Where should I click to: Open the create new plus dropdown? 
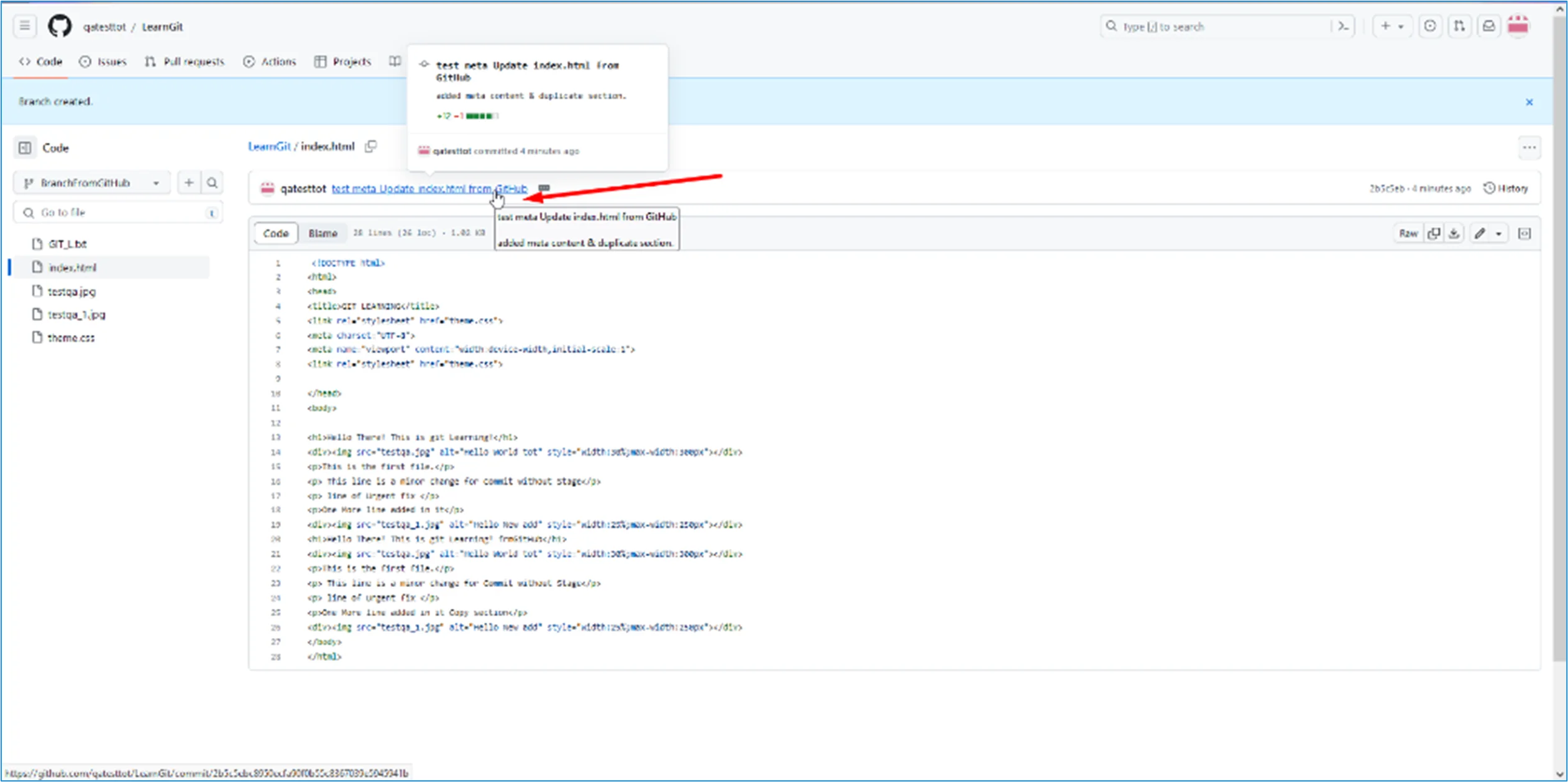coord(1391,26)
